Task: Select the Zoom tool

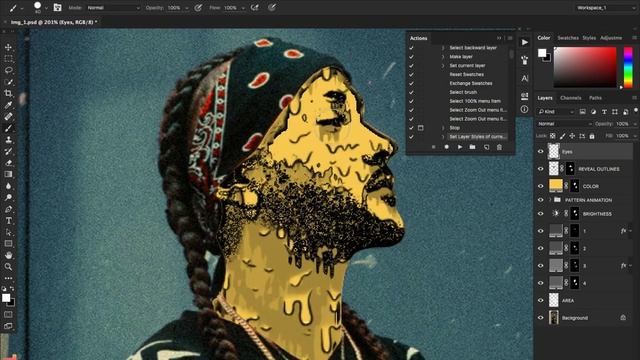Action: 8,267
